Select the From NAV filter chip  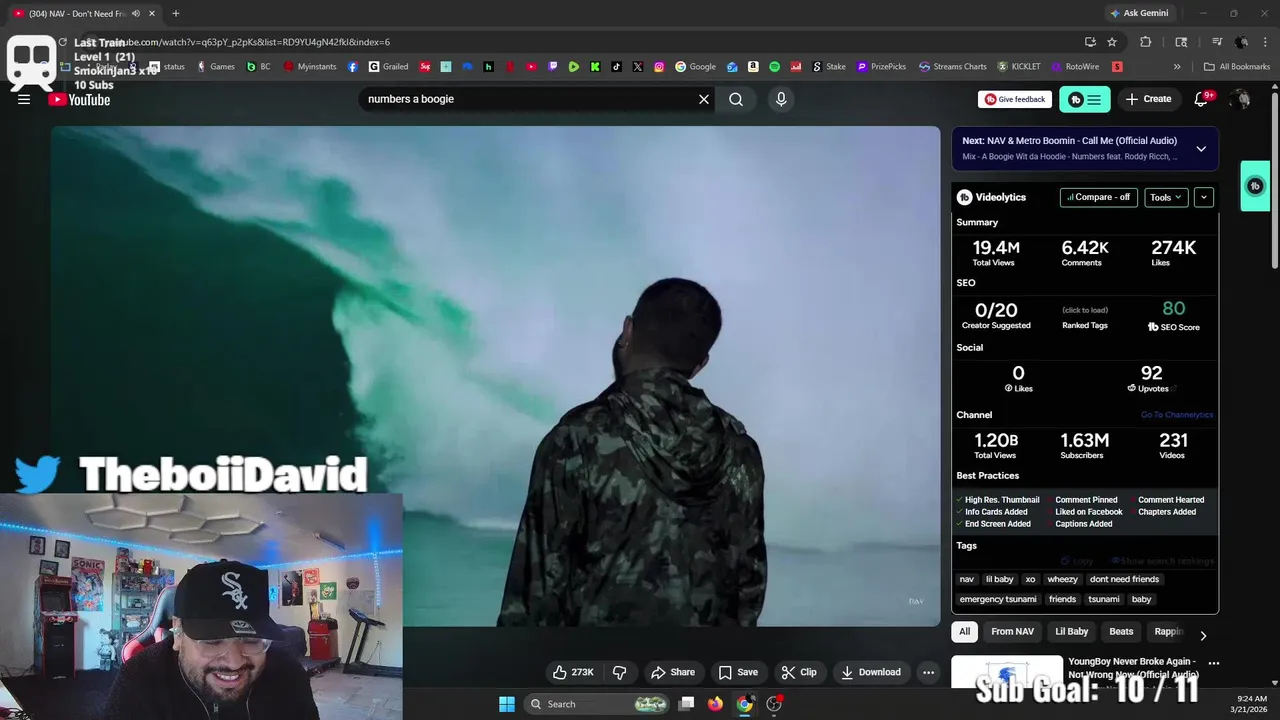[x=1012, y=632]
